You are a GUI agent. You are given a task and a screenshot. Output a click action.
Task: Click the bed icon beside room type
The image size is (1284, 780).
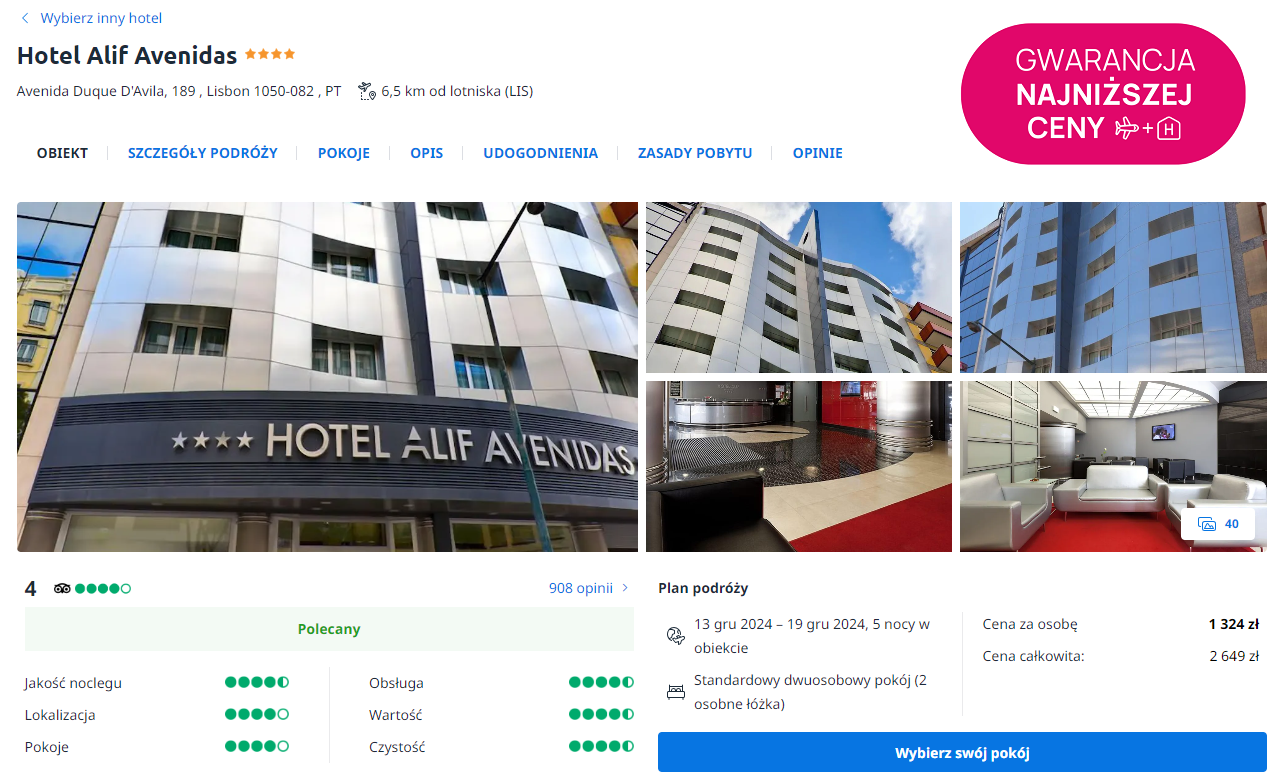pyautogui.click(x=675, y=692)
